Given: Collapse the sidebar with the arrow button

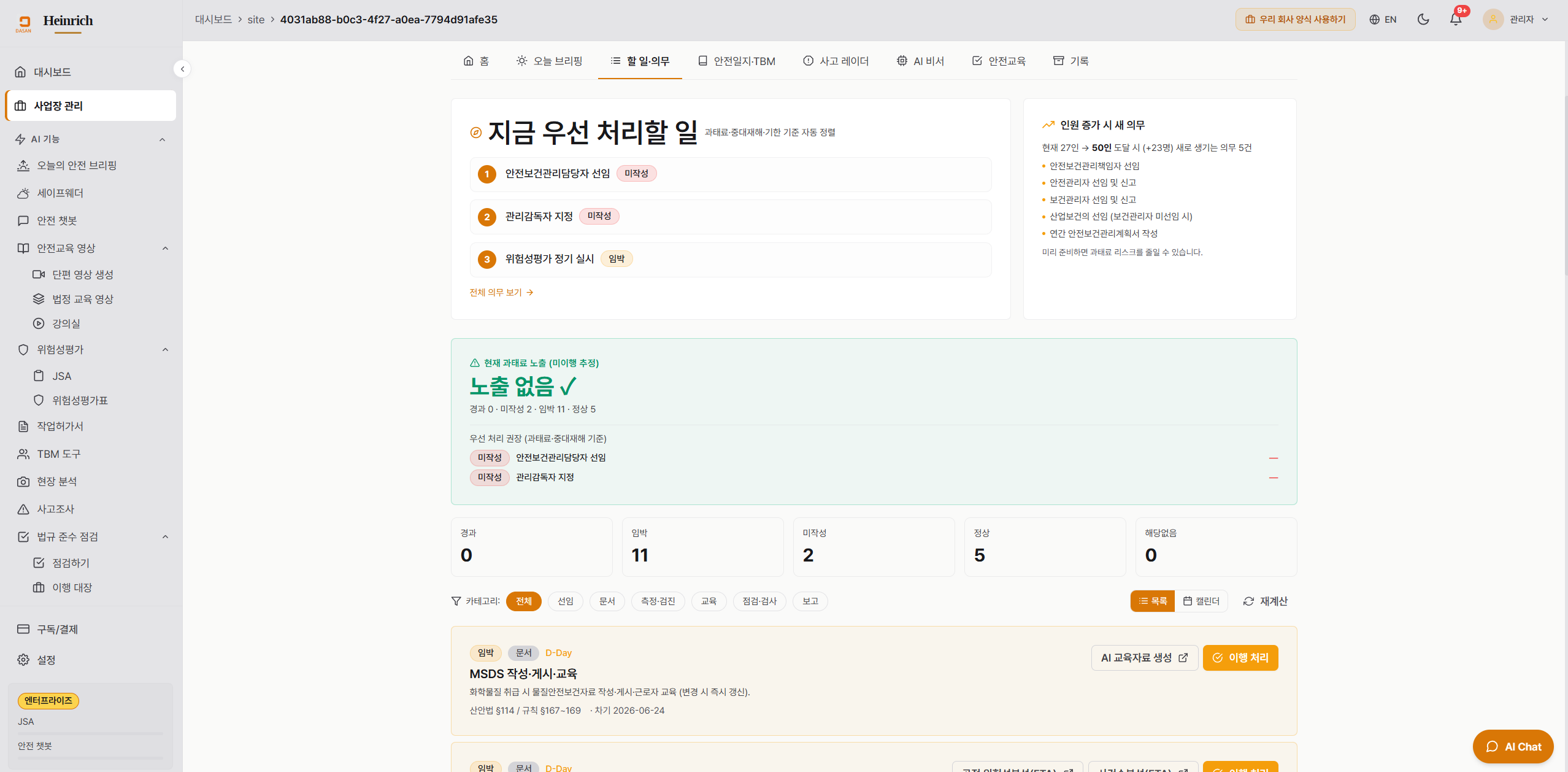Looking at the screenshot, I should [182, 69].
